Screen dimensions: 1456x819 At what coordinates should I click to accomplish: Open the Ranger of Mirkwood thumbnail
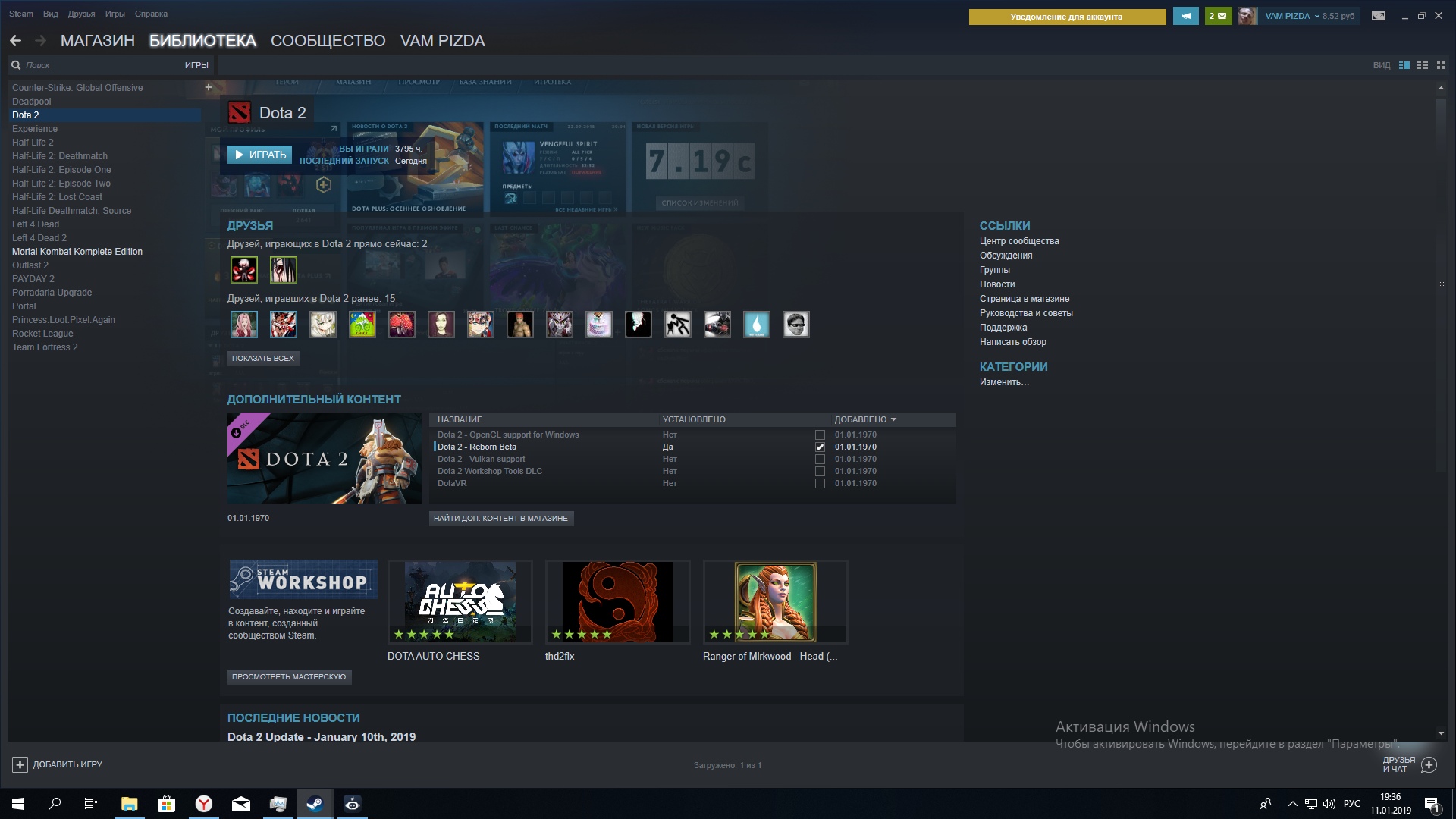tap(775, 602)
